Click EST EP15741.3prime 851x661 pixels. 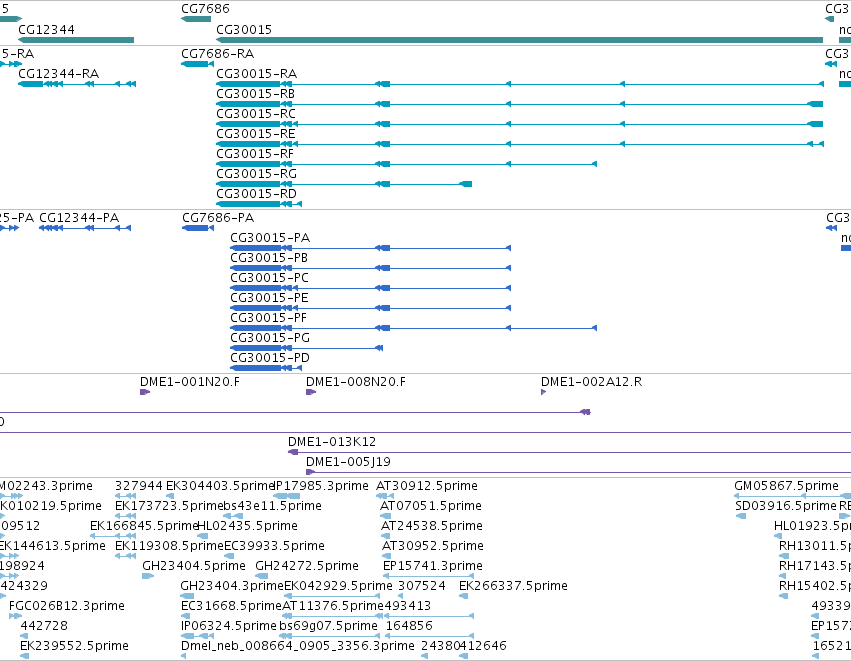pos(433,566)
